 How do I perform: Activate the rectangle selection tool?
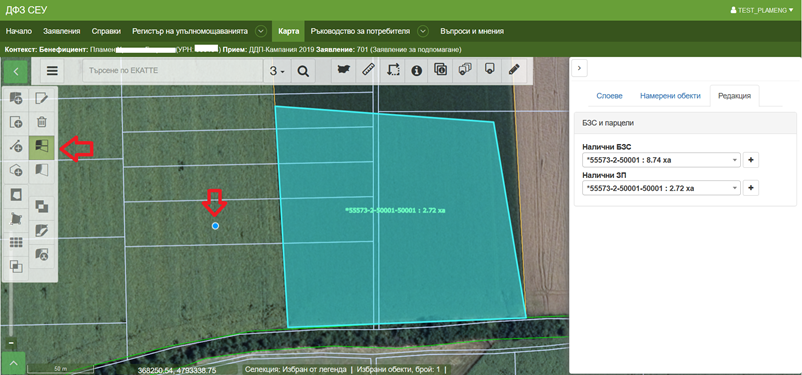click(393, 70)
